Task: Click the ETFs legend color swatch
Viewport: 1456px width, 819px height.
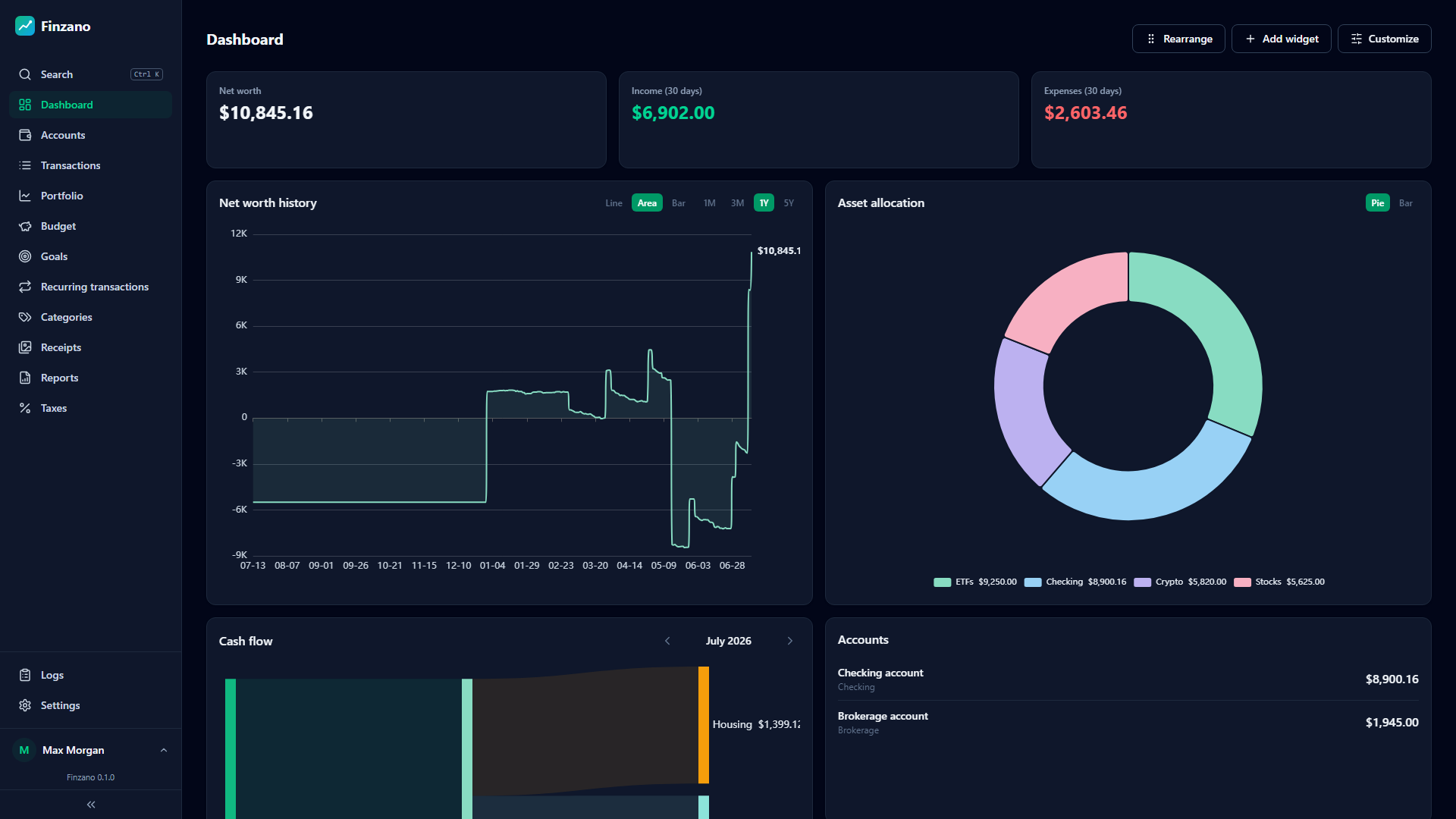Action: click(x=942, y=582)
